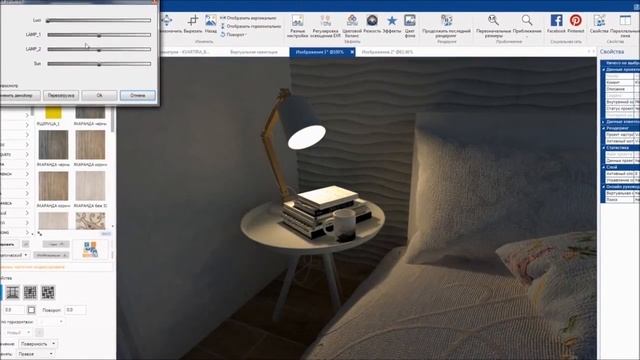Adjust the Luci slider
Screen dimensions: 640x360
pos(99,20)
